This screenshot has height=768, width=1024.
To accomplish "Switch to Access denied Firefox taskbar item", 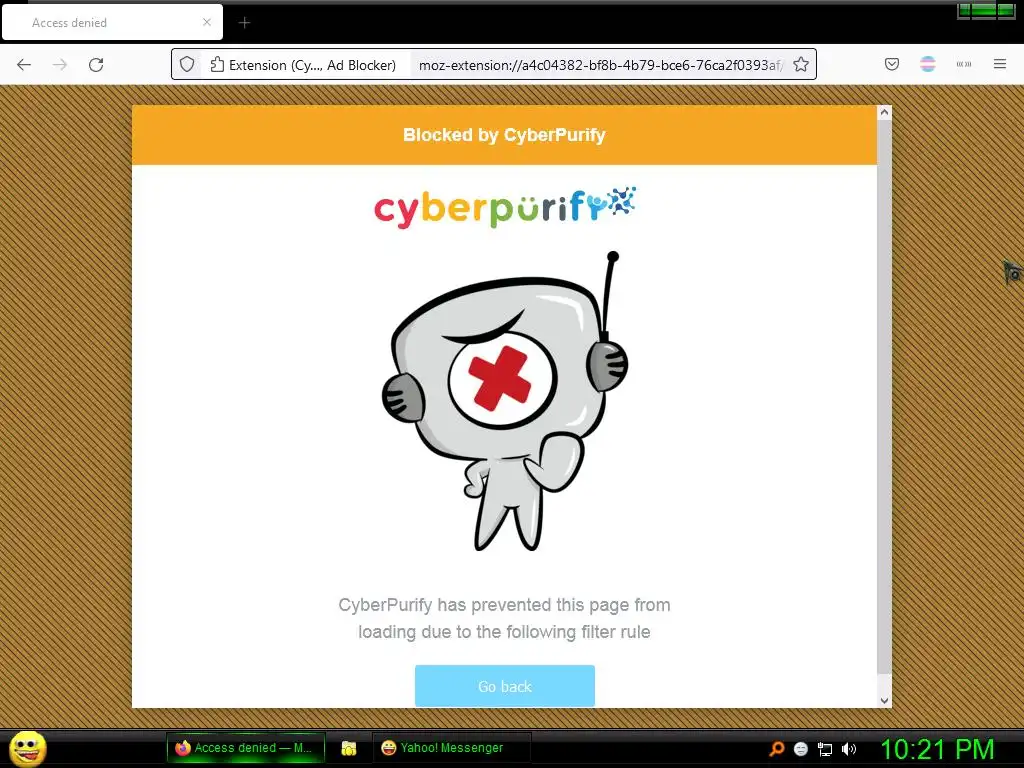I will (x=246, y=748).
